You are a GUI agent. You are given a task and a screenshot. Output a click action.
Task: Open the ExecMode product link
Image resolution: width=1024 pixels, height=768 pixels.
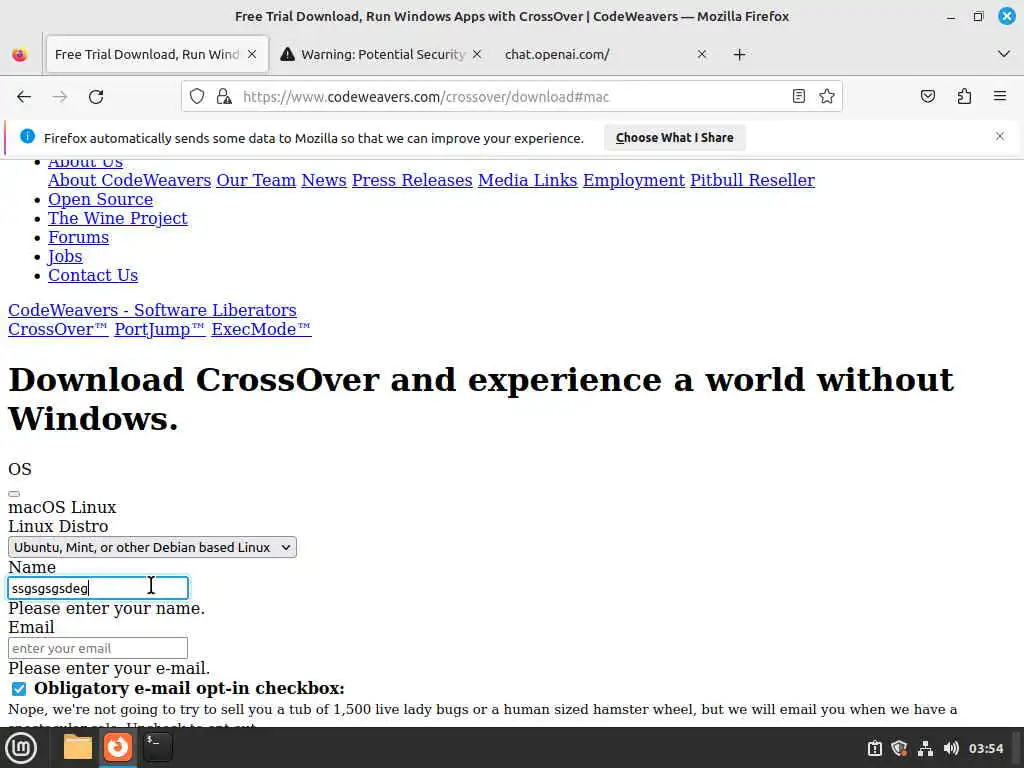coord(261,329)
